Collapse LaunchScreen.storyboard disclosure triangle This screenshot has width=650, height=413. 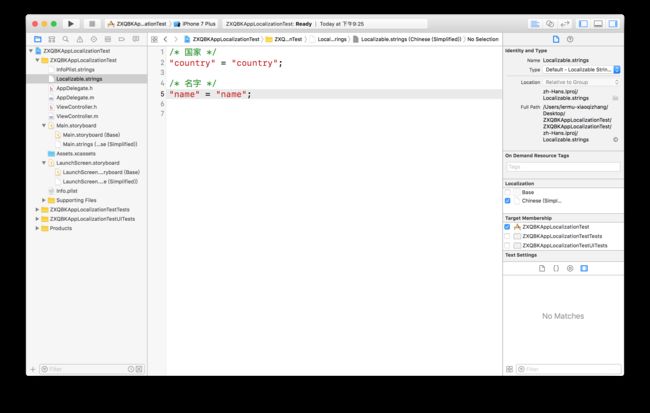pos(44,163)
